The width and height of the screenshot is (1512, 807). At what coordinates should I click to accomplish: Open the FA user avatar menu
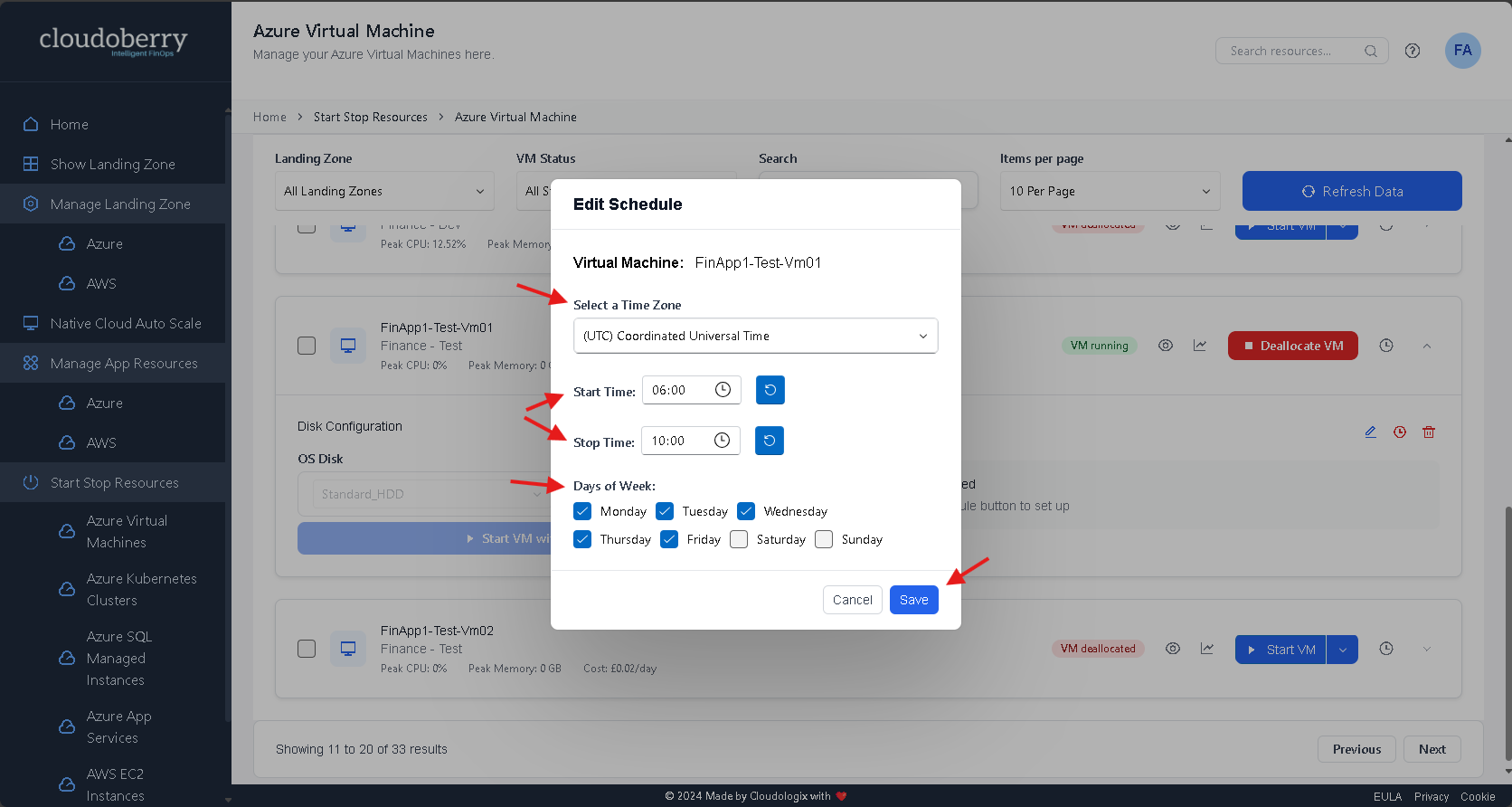pos(1462,51)
